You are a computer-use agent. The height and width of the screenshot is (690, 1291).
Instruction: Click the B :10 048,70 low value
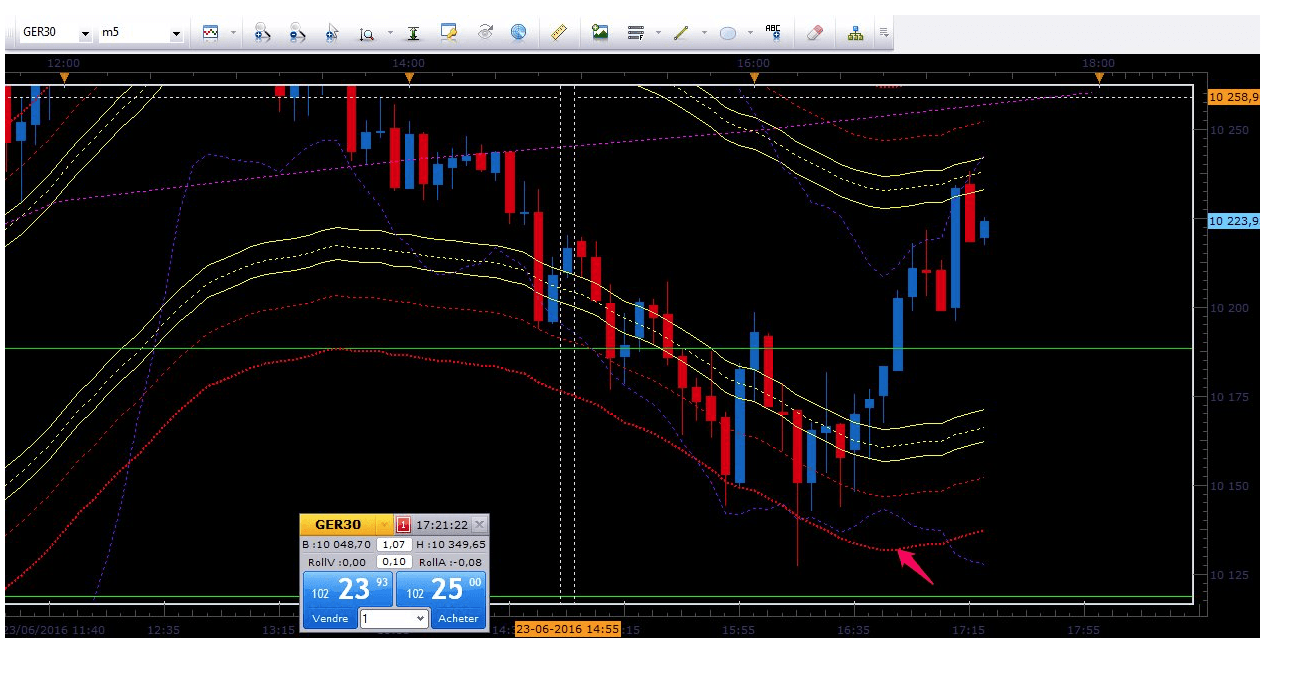click(x=337, y=545)
